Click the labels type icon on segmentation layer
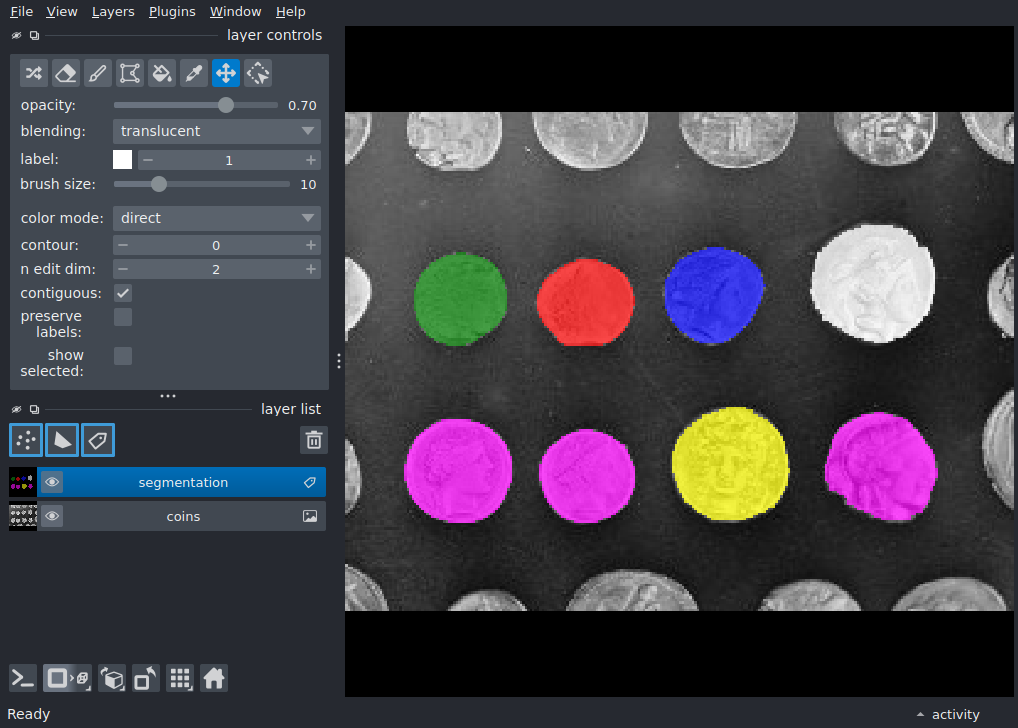The width and height of the screenshot is (1018, 728). [x=310, y=483]
